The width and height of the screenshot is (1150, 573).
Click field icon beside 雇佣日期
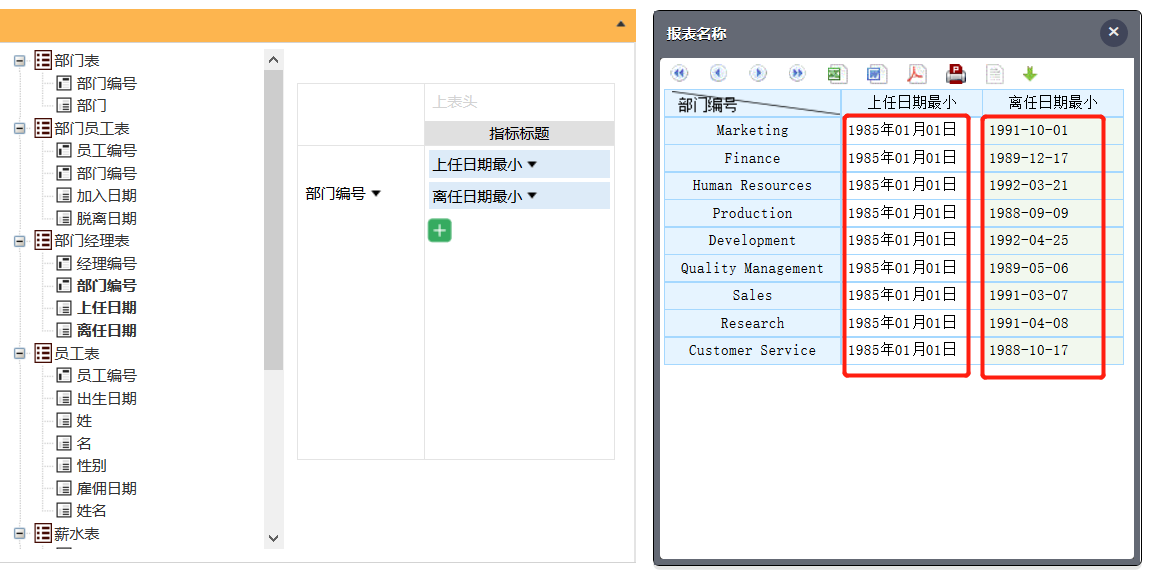tap(64, 489)
